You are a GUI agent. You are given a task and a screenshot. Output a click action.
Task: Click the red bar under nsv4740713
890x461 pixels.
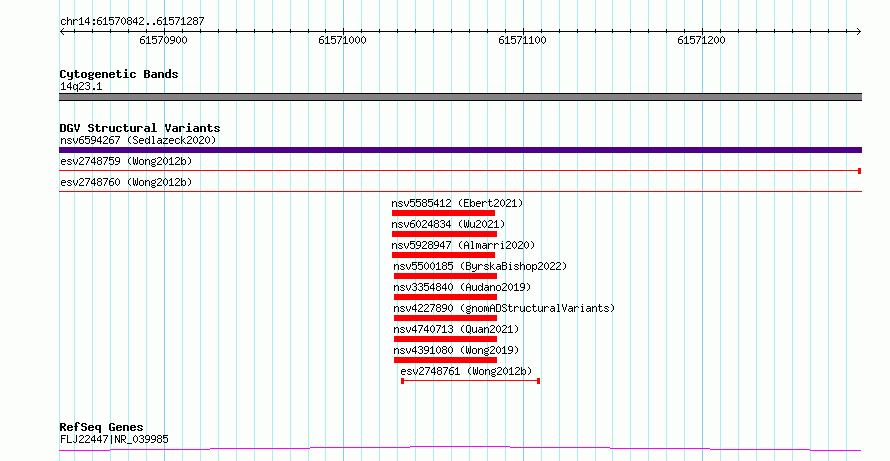click(x=446, y=339)
